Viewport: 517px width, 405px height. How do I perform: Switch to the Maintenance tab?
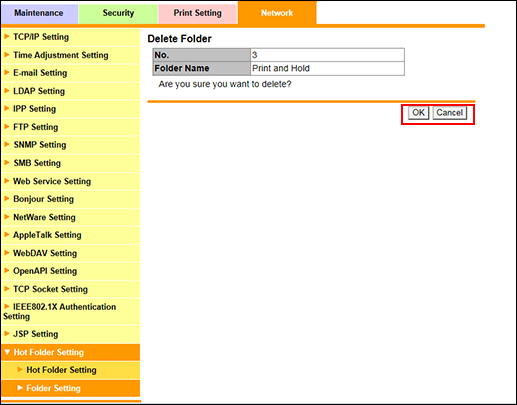point(39,13)
